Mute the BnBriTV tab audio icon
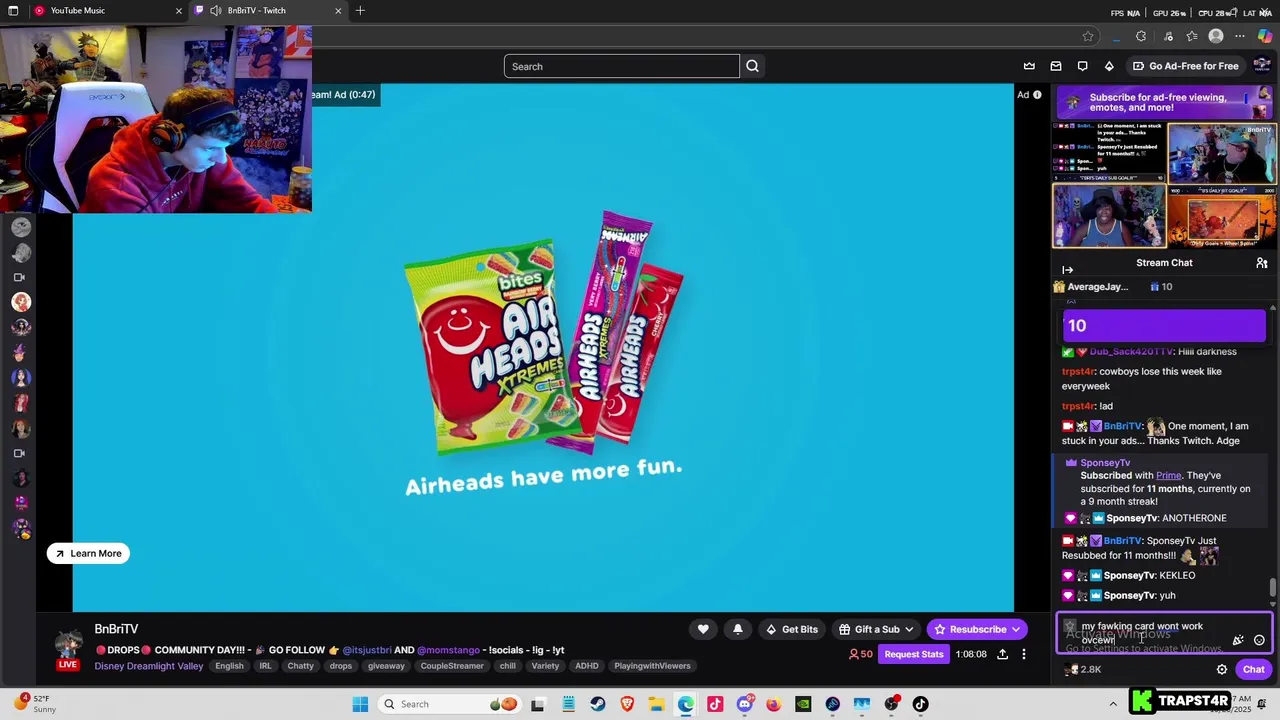This screenshot has width=1280, height=720. [x=215, y=11]
